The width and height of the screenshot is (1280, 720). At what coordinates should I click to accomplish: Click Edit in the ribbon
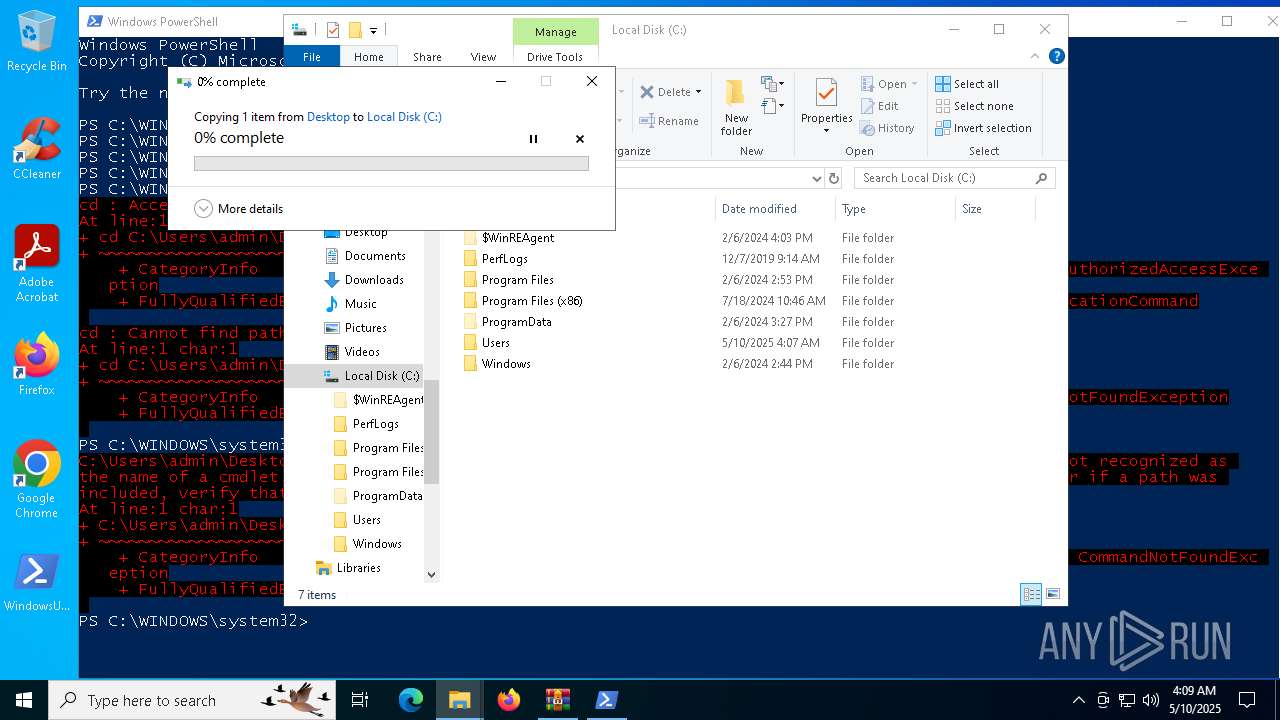(879, 106)
